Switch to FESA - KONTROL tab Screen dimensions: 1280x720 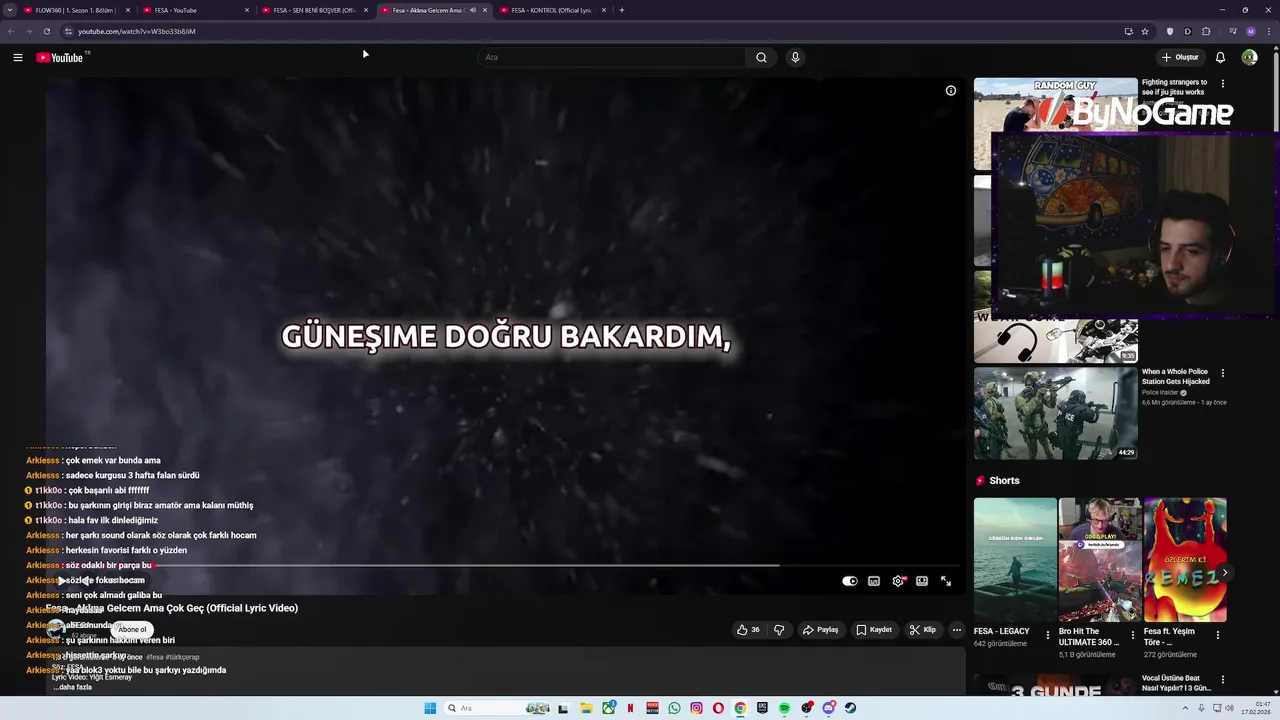click(551, 10)
